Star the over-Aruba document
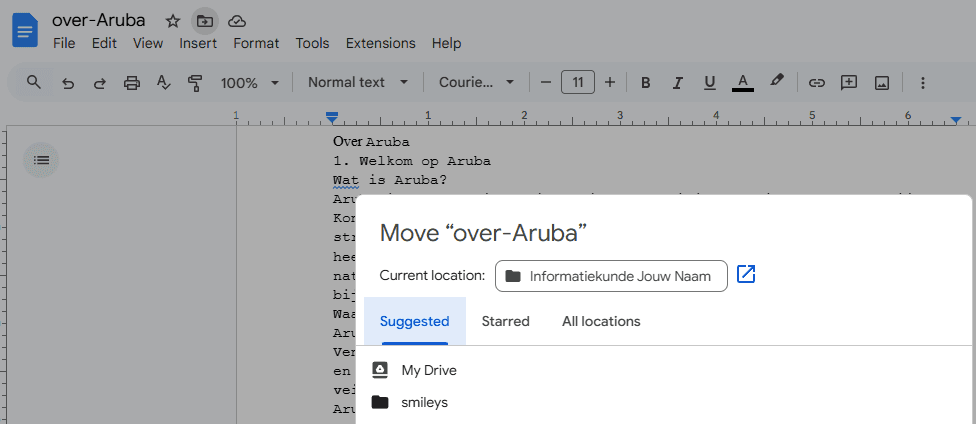Image resolution: width=976 pixels, height=424 pixels. point(173,20)
